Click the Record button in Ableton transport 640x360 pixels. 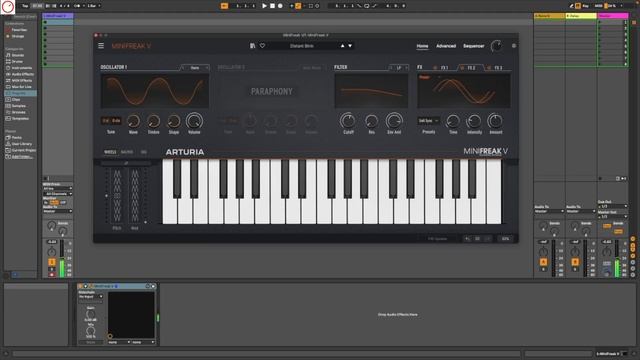point(280,6)
